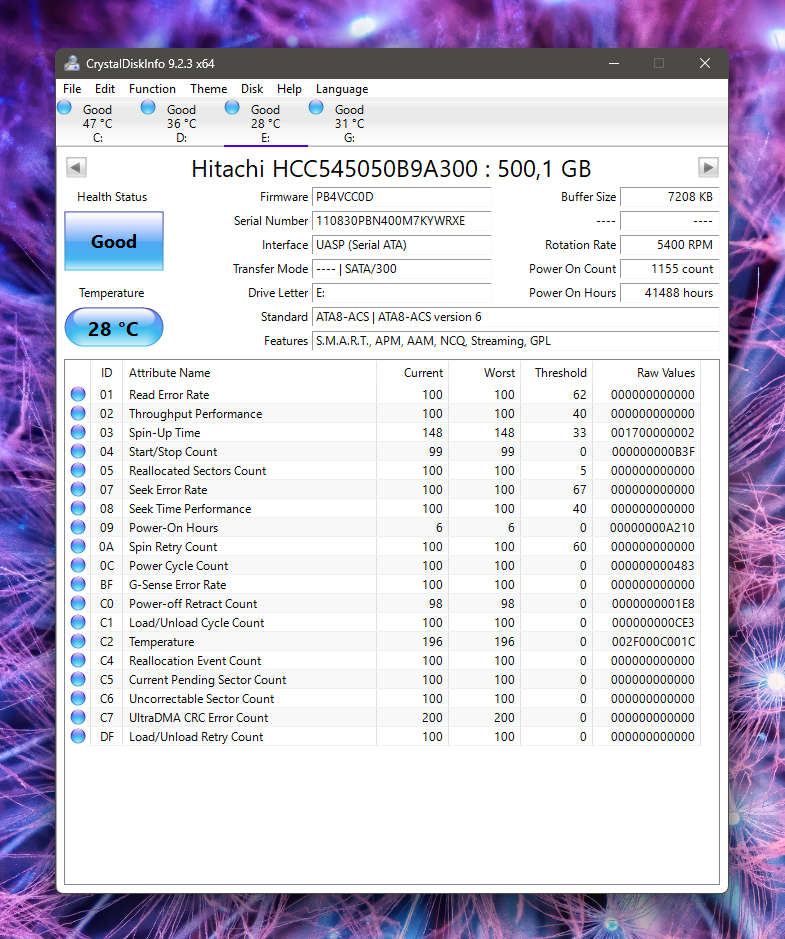
Task: Click the Serial Number field
Action: pos(401,221)
